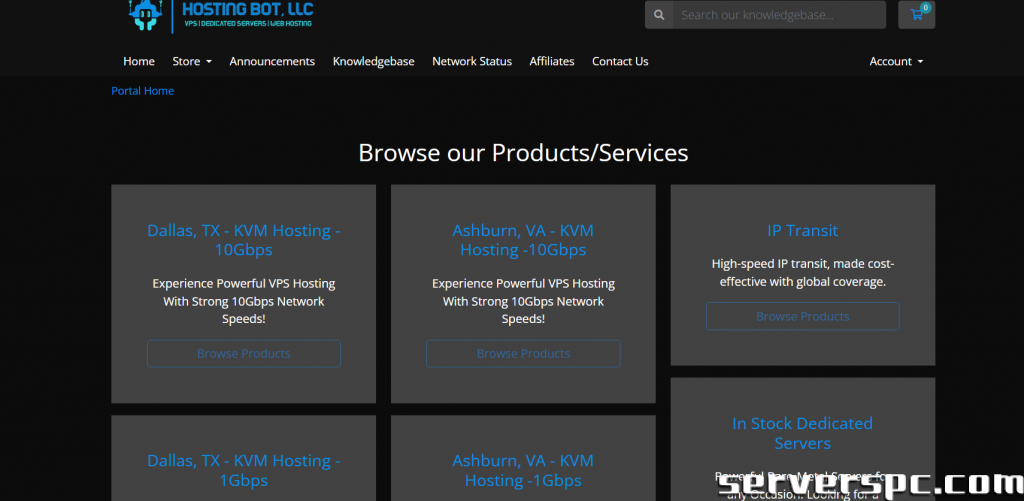Image resolution: width=1024 pixels, height=501 pixels.
Task: Open the Contact Us page
Action: [620, 61]
